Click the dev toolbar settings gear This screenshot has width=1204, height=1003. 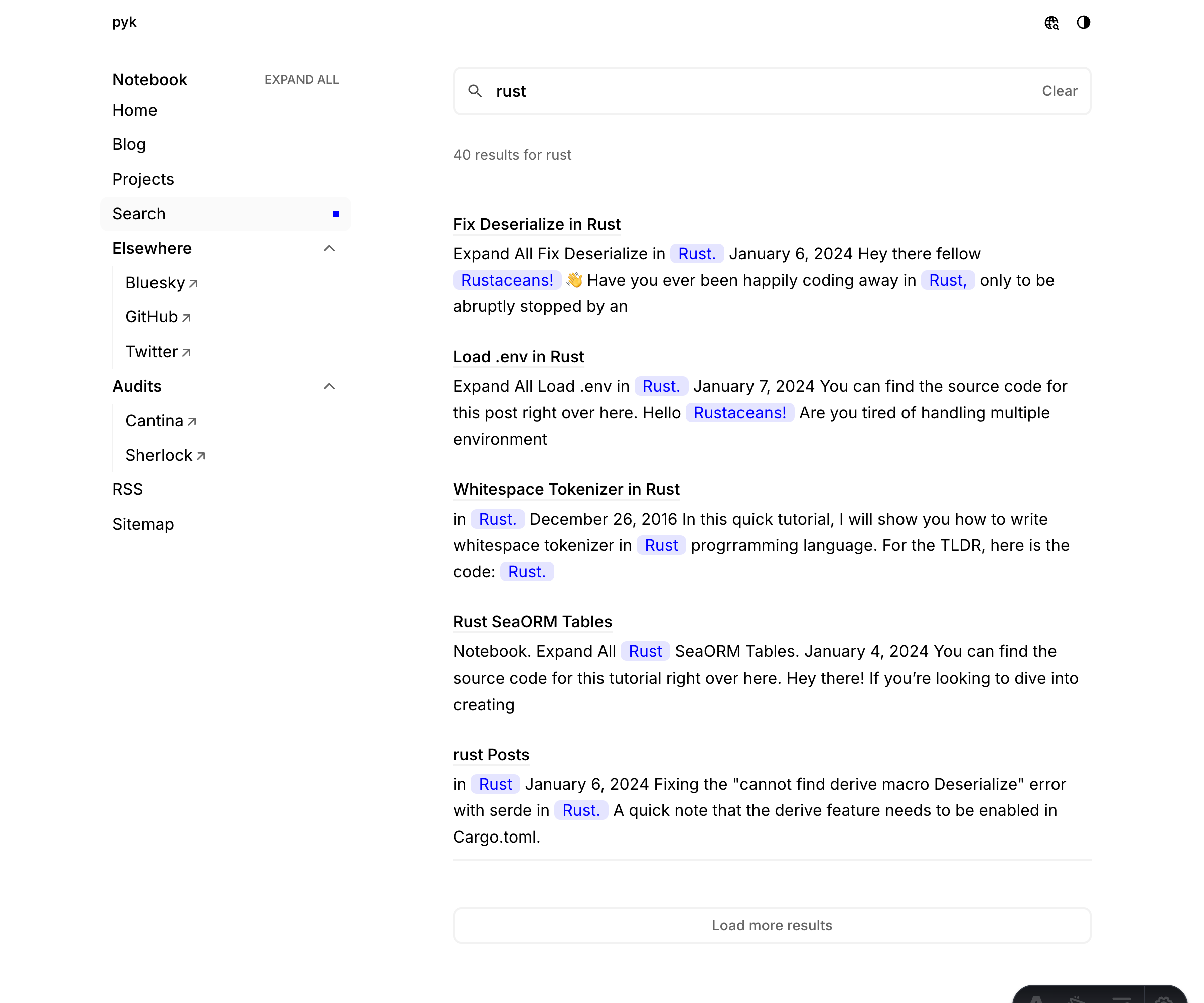click(1164, 998)
